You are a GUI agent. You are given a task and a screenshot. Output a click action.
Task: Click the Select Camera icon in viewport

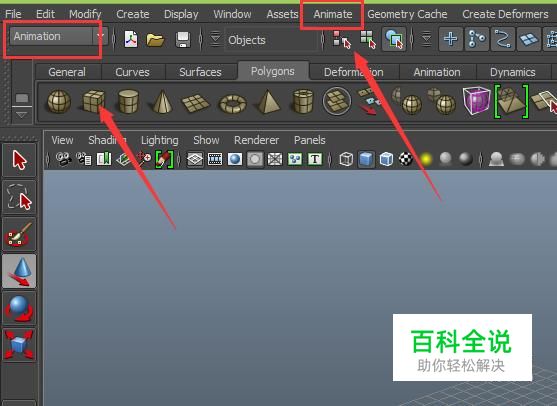pos(64,159)
